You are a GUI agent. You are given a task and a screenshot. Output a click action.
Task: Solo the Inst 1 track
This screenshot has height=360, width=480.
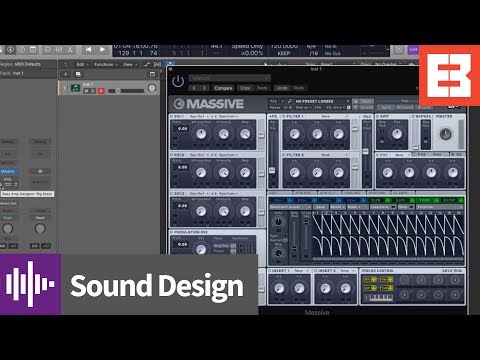pyautogui.click(x=93, y=91)
